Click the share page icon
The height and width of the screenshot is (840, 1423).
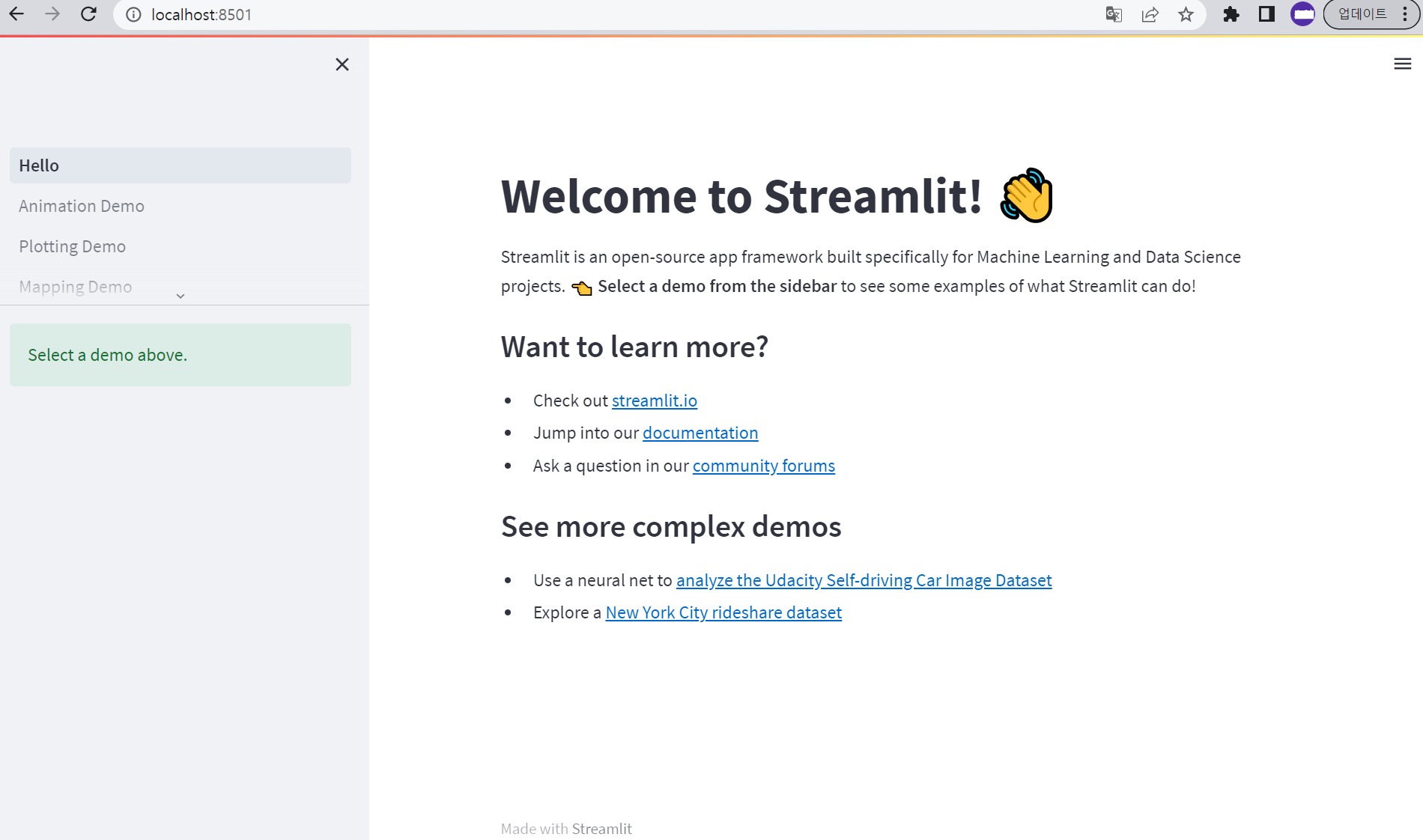click(x=1150, y=14)
